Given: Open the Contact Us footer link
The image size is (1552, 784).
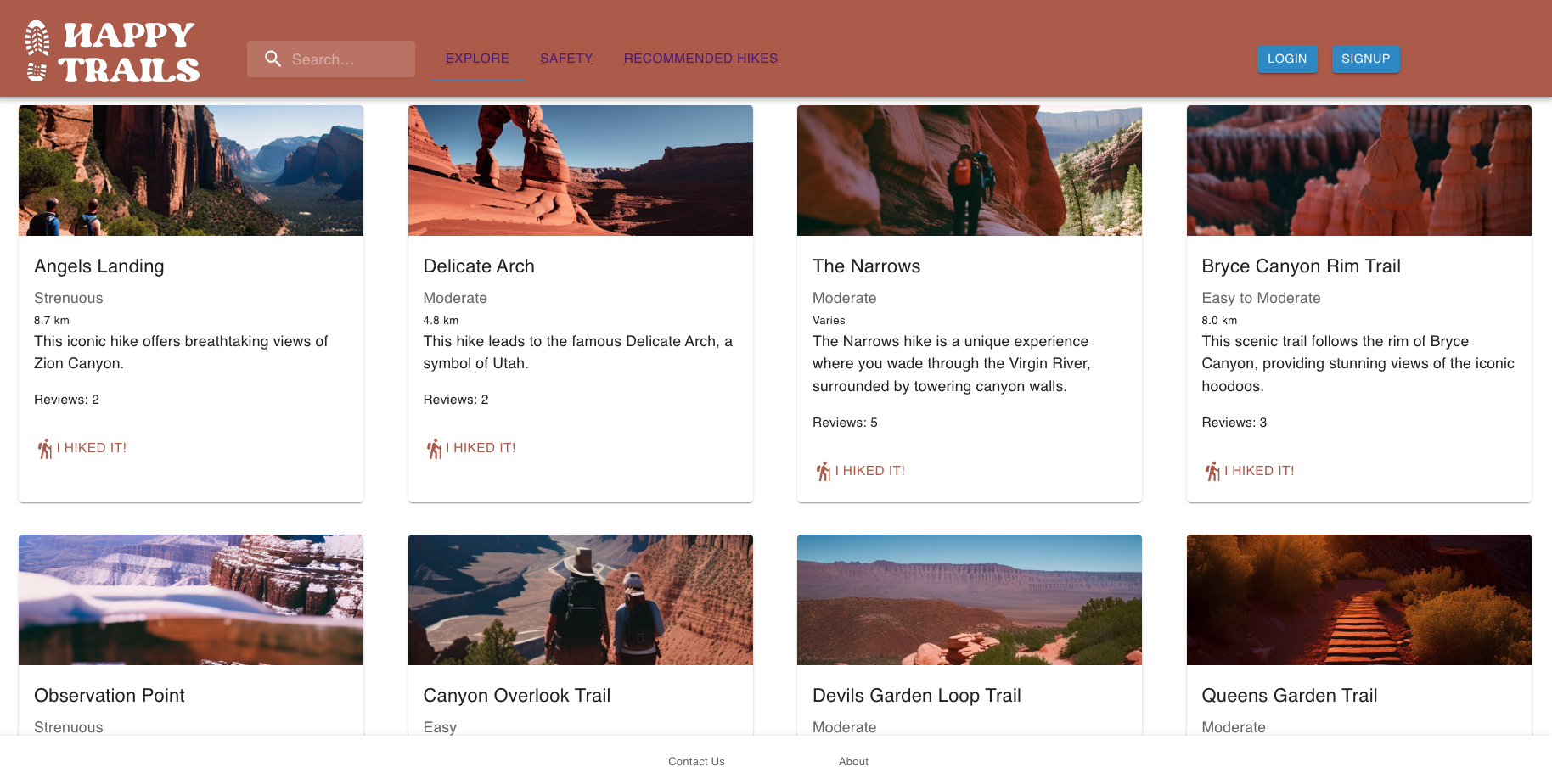Looking at the screenshot, I should pos(696,761).
